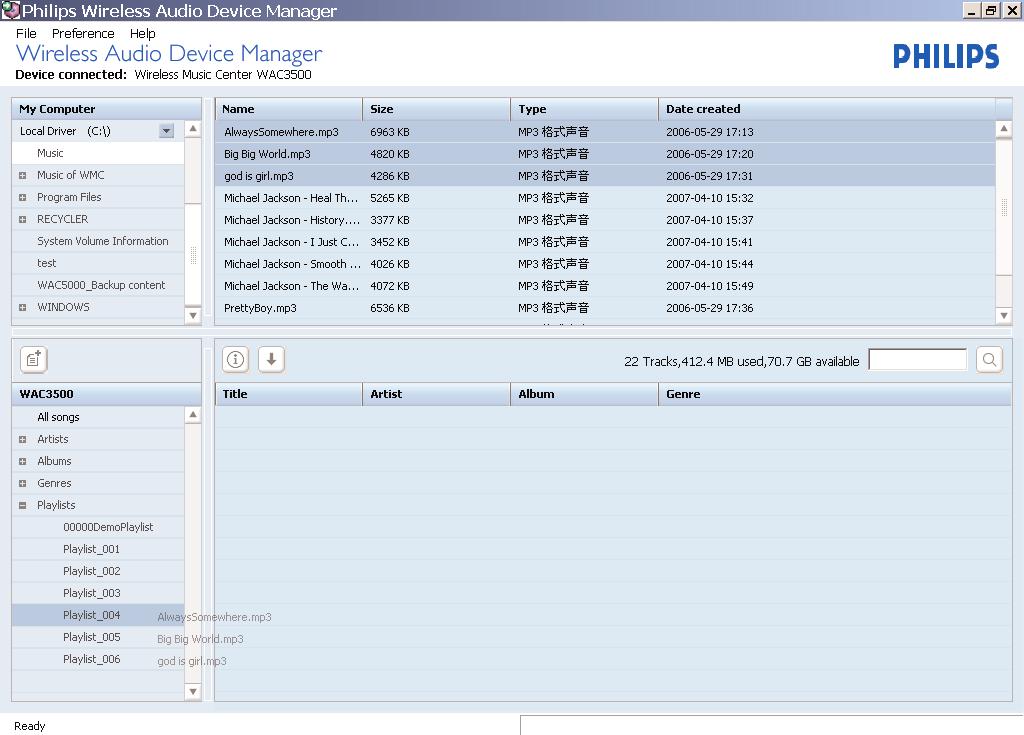This screenshot has width=1024, height=735.
Task: Select Playlist_003
Action: tap(98, 593)
